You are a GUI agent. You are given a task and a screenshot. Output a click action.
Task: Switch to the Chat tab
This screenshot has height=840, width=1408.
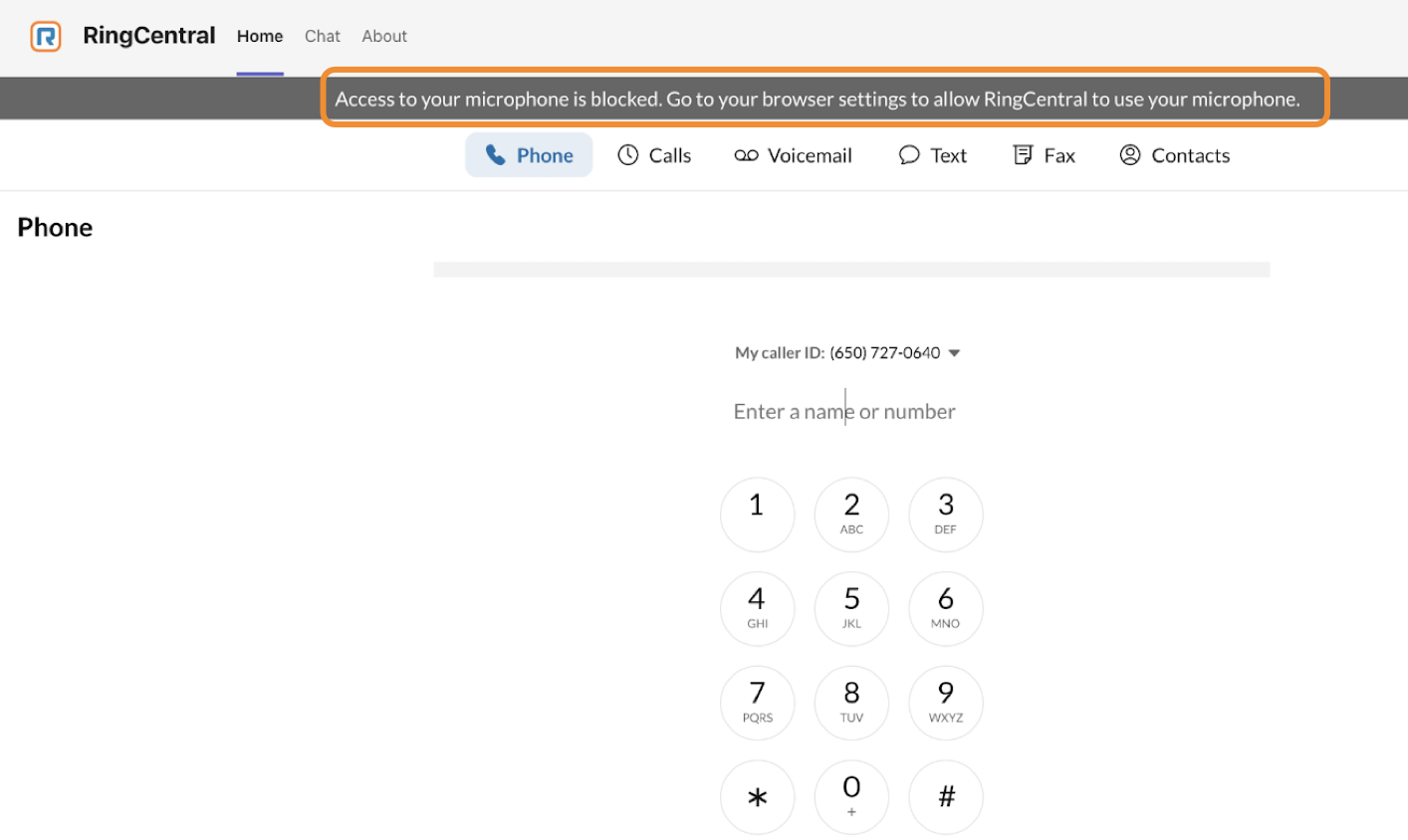pos(323,37)
